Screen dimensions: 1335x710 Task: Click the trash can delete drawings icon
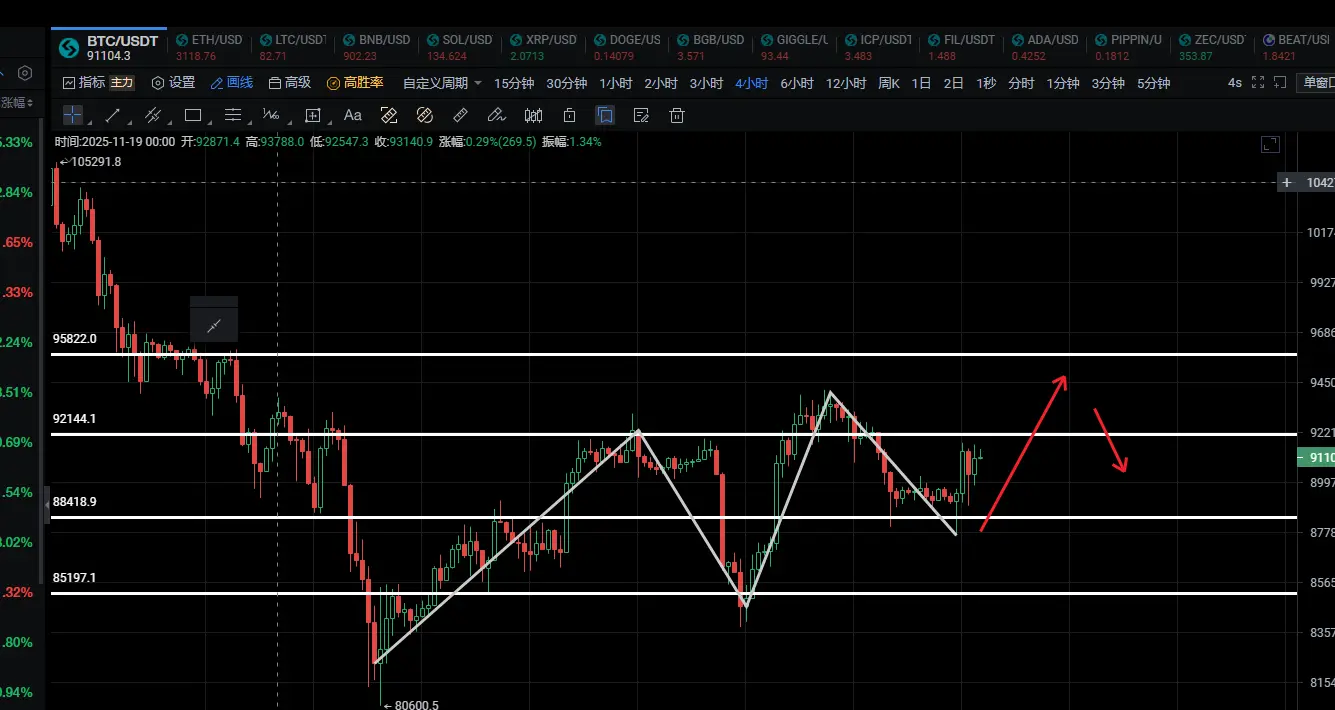(x=677, y=115)
